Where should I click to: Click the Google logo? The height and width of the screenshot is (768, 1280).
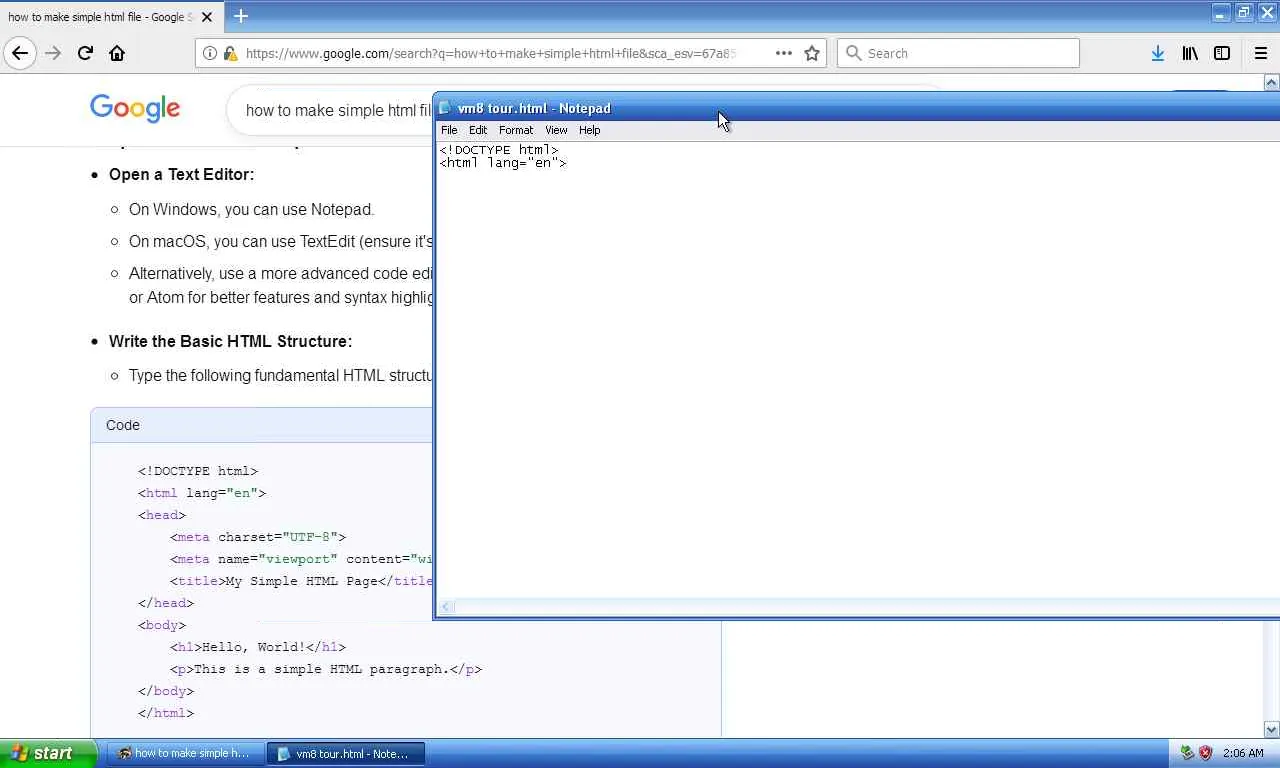click(x=135, y=109)
